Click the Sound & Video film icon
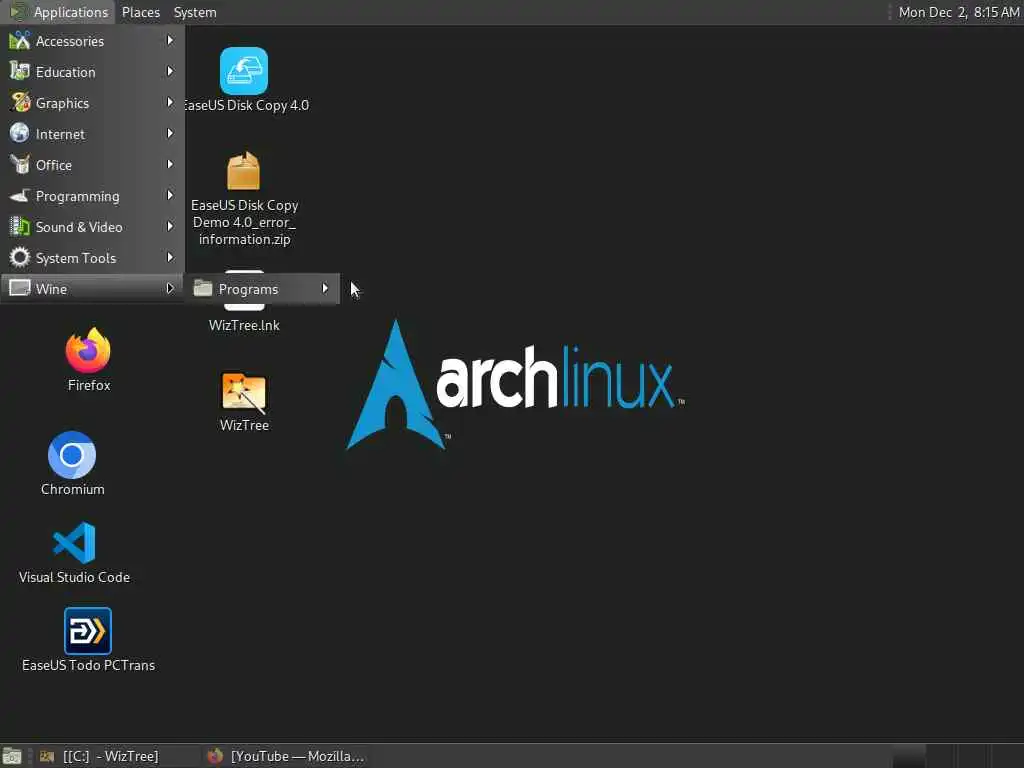This screenshot has width=1024, height=768. coord(20,227)
